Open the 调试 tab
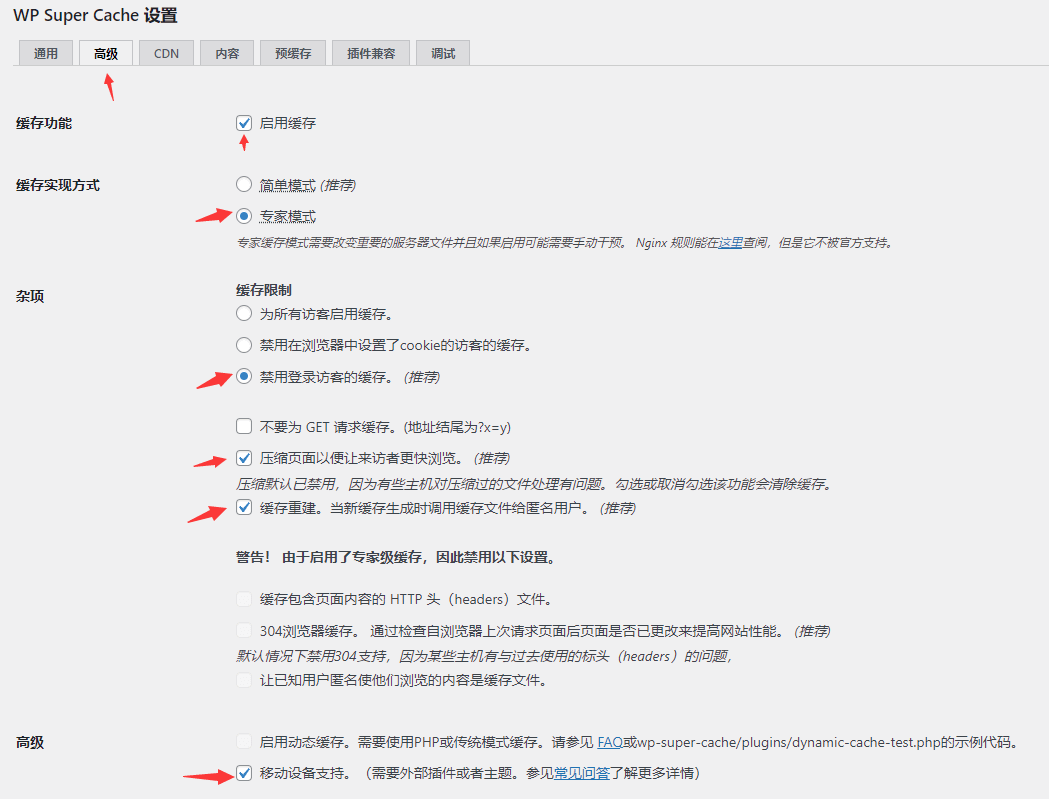Image resolution: width=1049 pixels, height=799 pixels. point(443,54)
